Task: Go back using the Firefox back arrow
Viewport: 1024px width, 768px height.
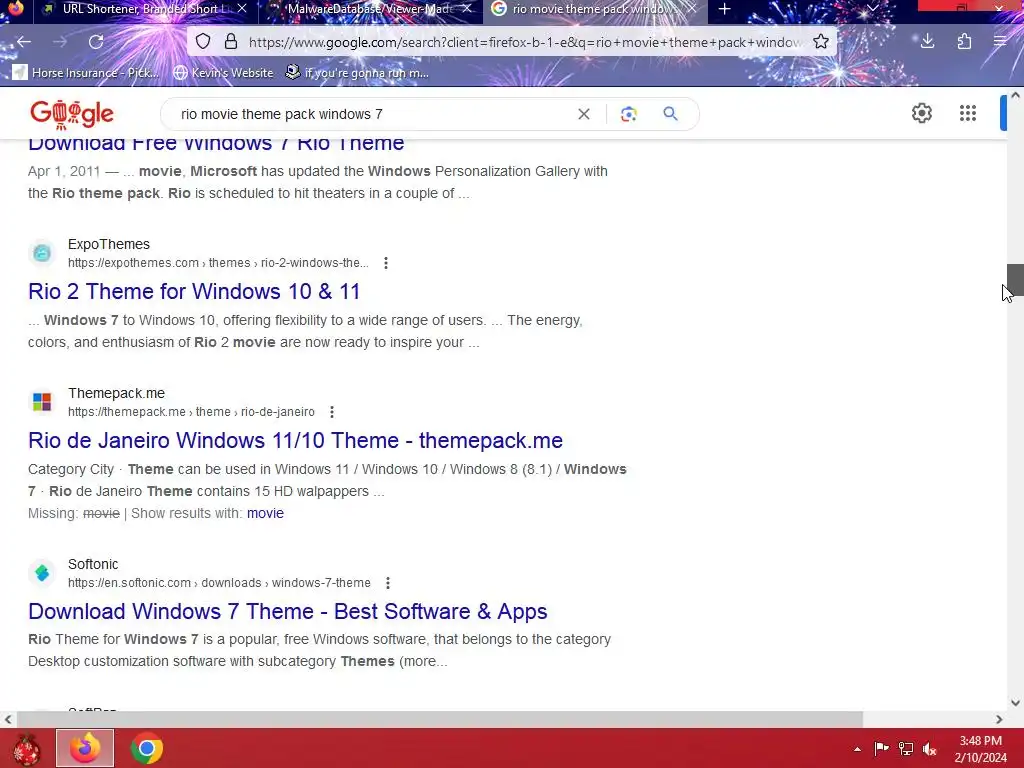Action: pos(24,42)
